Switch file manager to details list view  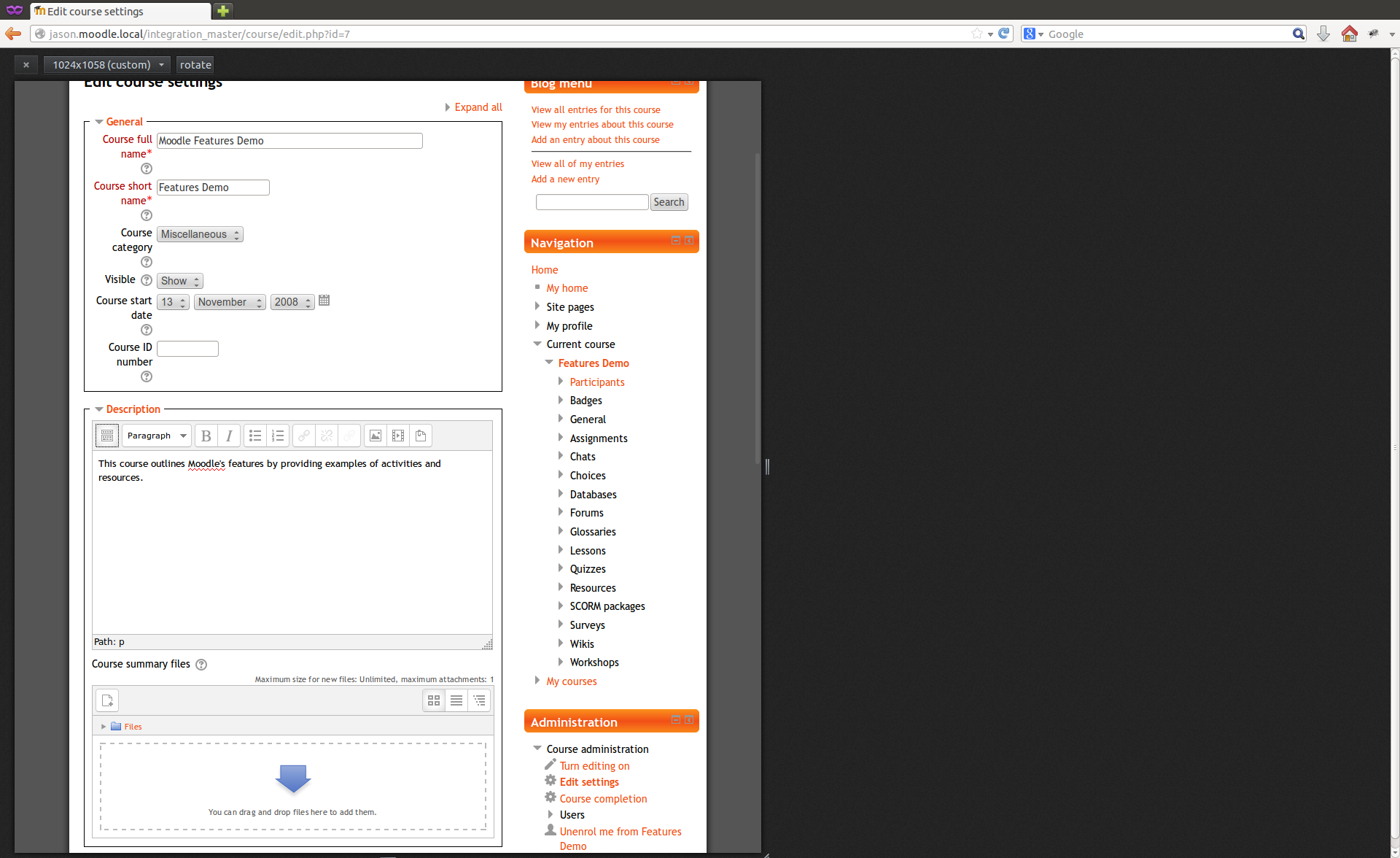pos(456,700)
